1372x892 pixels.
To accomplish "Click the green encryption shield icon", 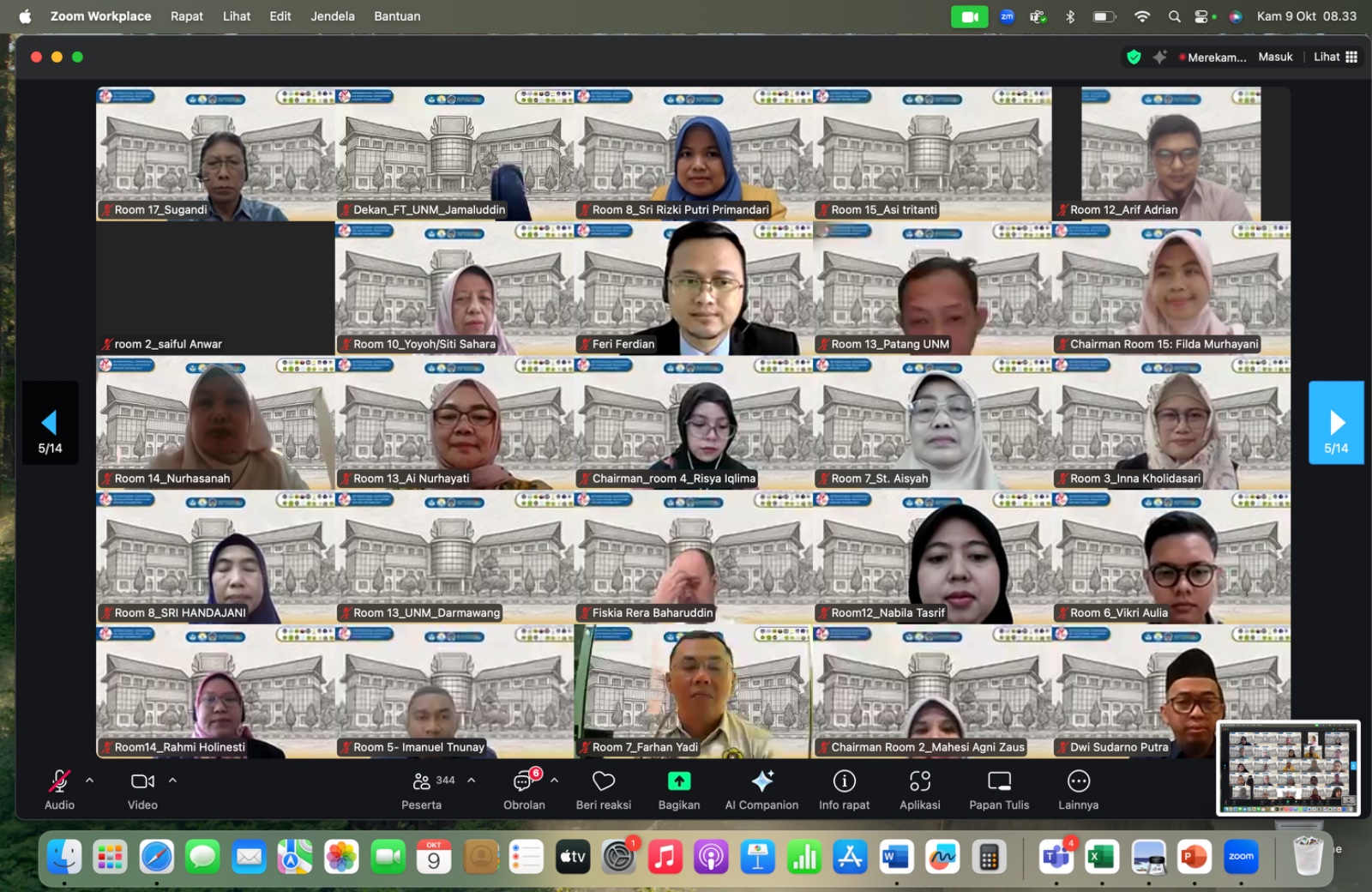I will click(1134, 57).
